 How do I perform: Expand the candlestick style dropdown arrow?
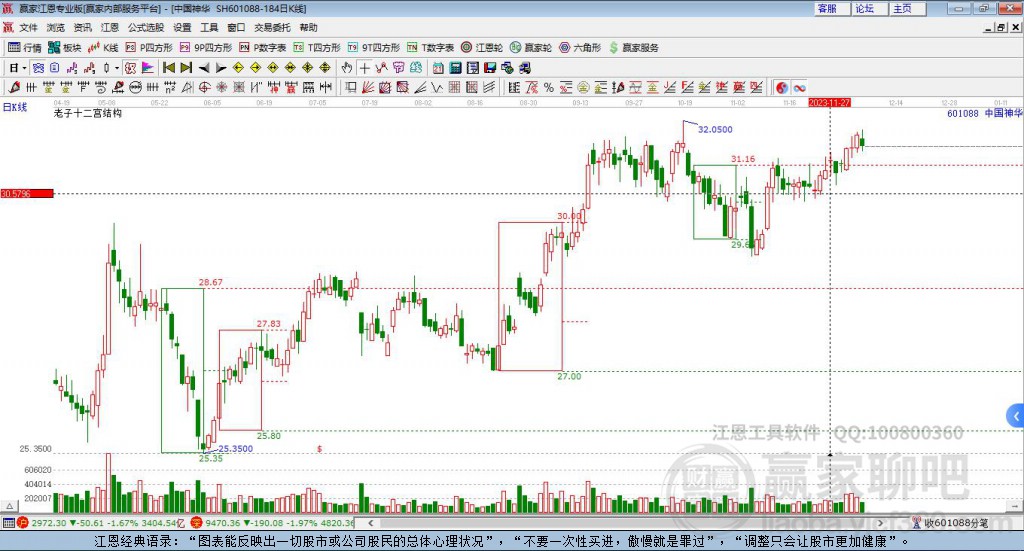pos(117,68)
